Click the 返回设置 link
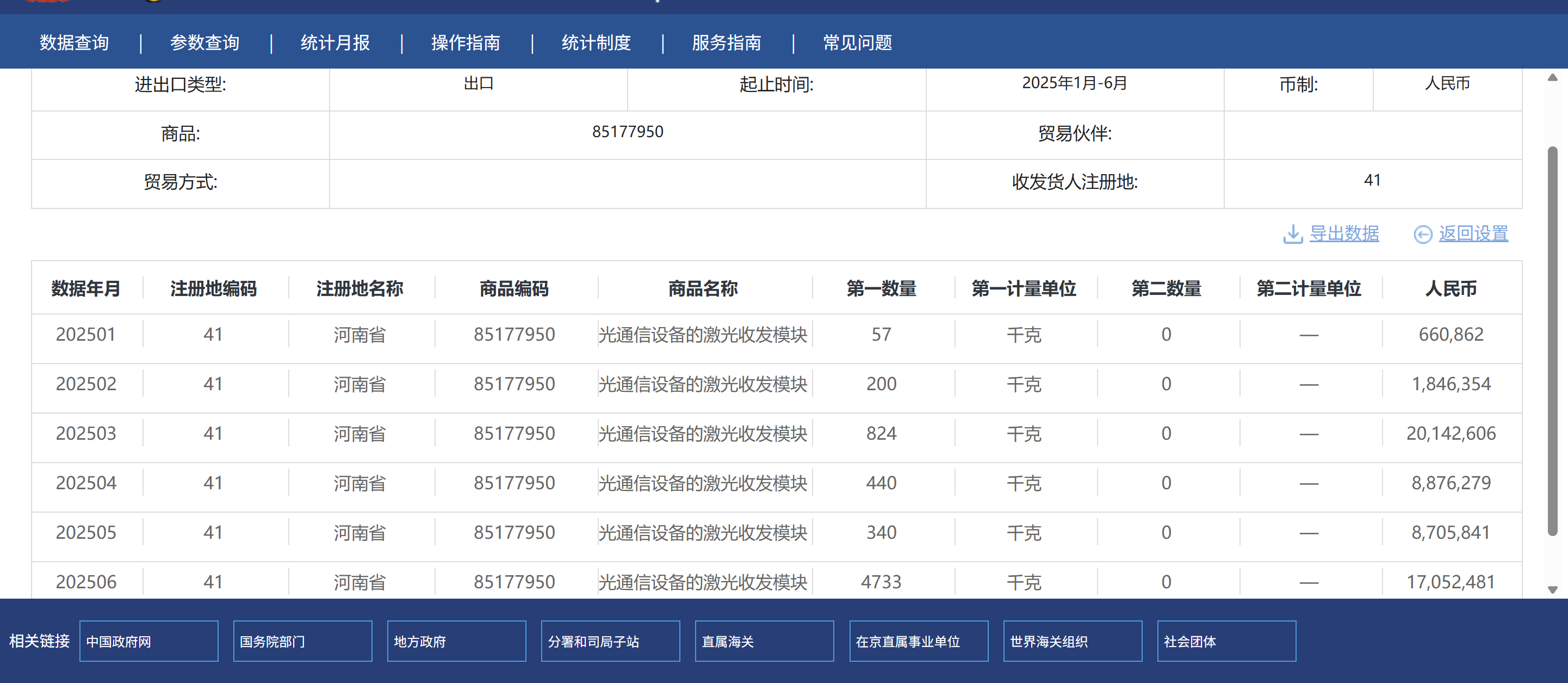The width and height of the screenshot is (1568, 683). (x=1473, y=233)
